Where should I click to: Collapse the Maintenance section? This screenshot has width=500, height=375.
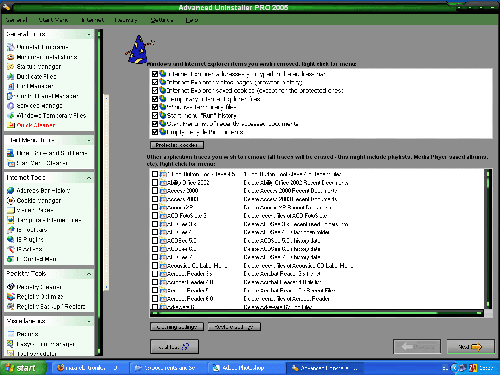[89, 321]
